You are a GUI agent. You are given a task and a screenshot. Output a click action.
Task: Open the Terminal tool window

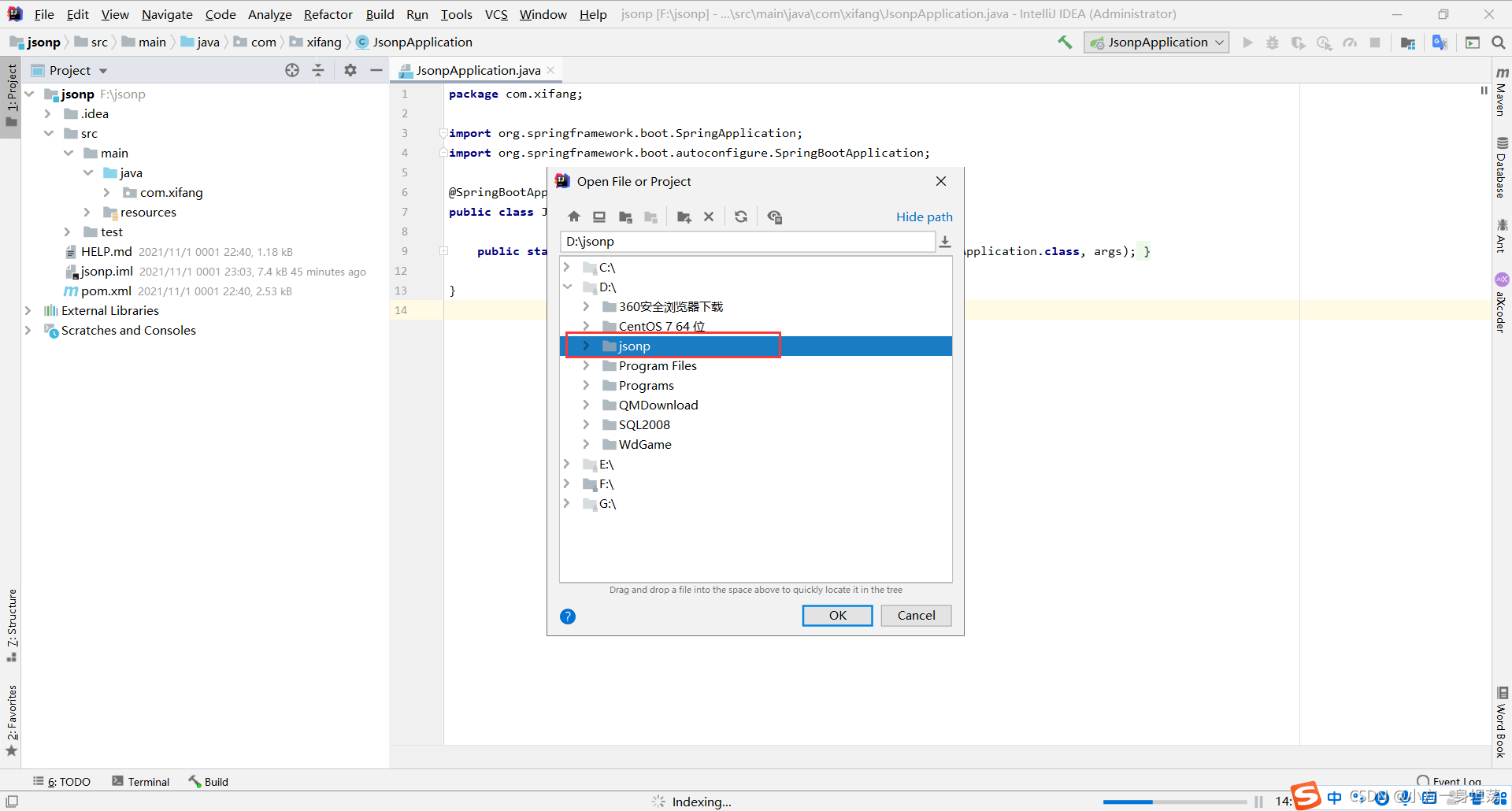click(x=140, y=781)
